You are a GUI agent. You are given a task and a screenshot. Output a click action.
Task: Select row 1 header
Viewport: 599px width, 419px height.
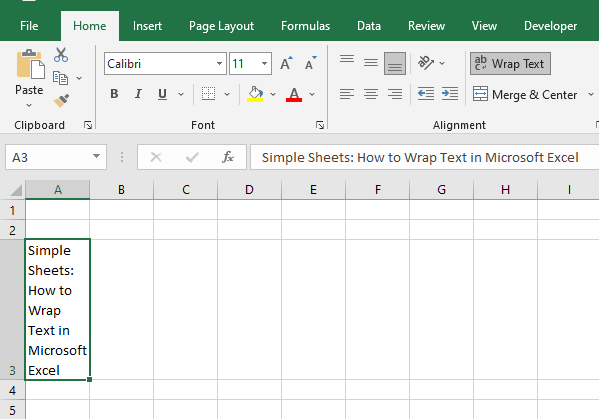[13, 210]
